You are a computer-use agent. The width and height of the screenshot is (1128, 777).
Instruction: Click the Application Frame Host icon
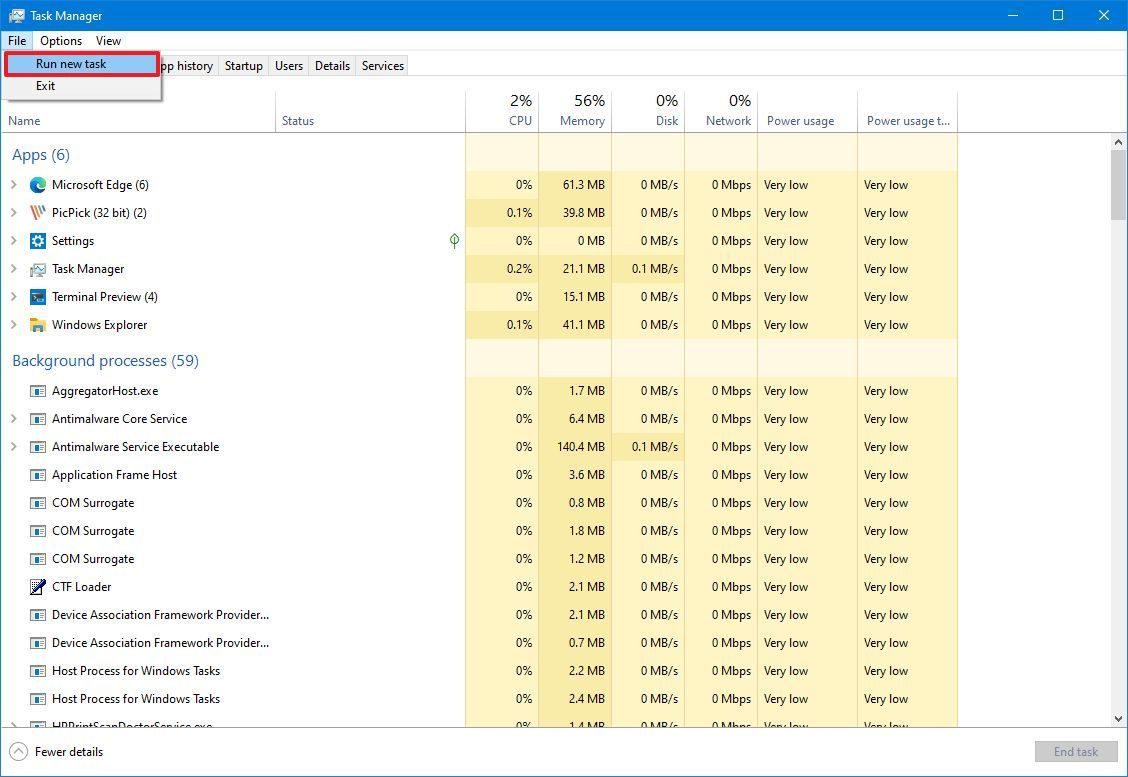37,474
